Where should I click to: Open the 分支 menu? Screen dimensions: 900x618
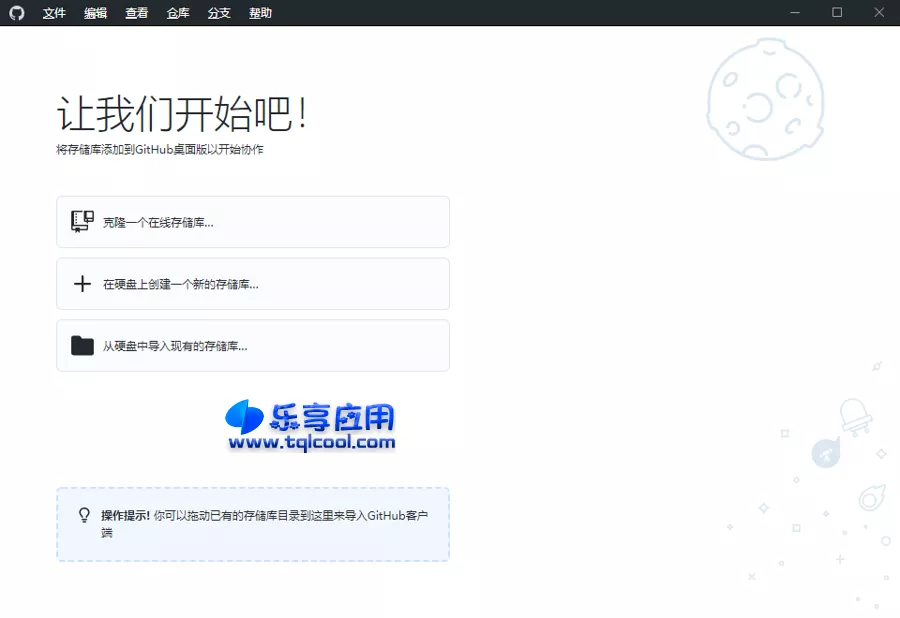(218, 13)
